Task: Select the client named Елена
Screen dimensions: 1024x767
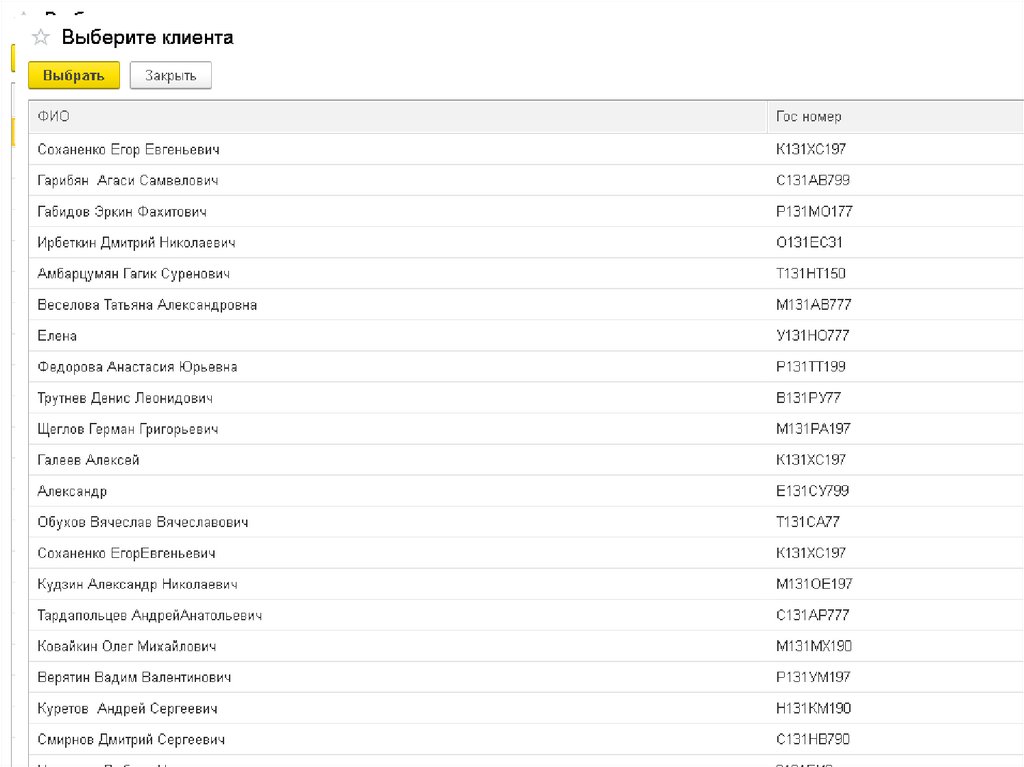Action: click(x=57, y=336)
